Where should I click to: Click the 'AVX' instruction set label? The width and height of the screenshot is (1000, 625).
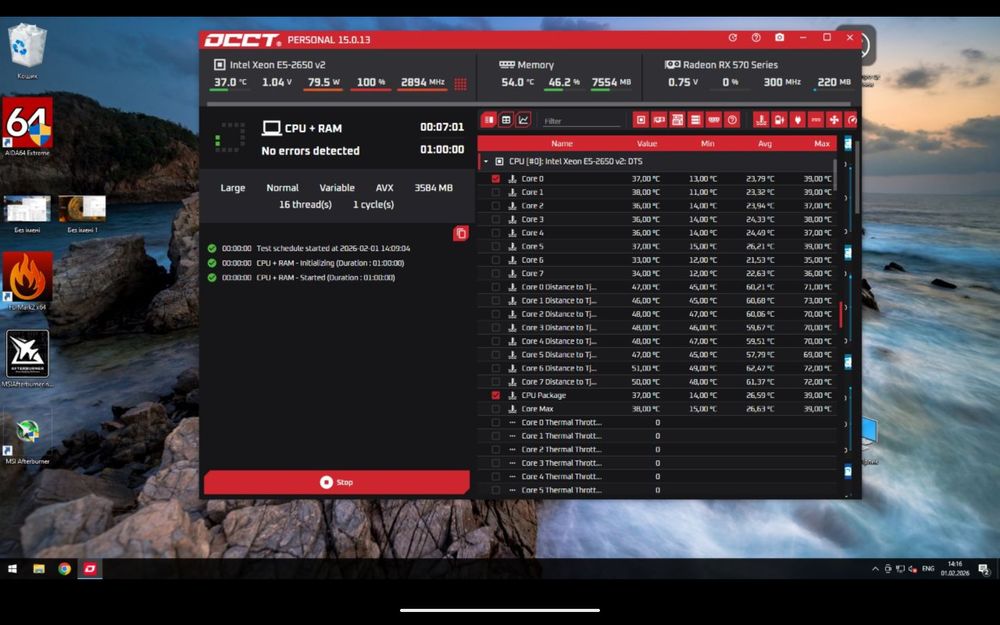(385, 188)
